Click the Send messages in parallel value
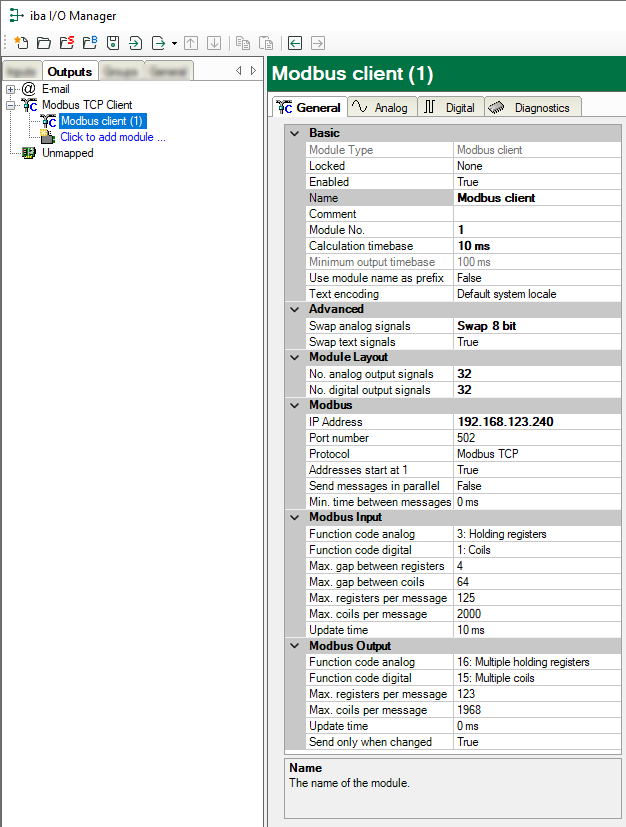The height and width of the screenshot is (827, 626). [x=537, y=486]
